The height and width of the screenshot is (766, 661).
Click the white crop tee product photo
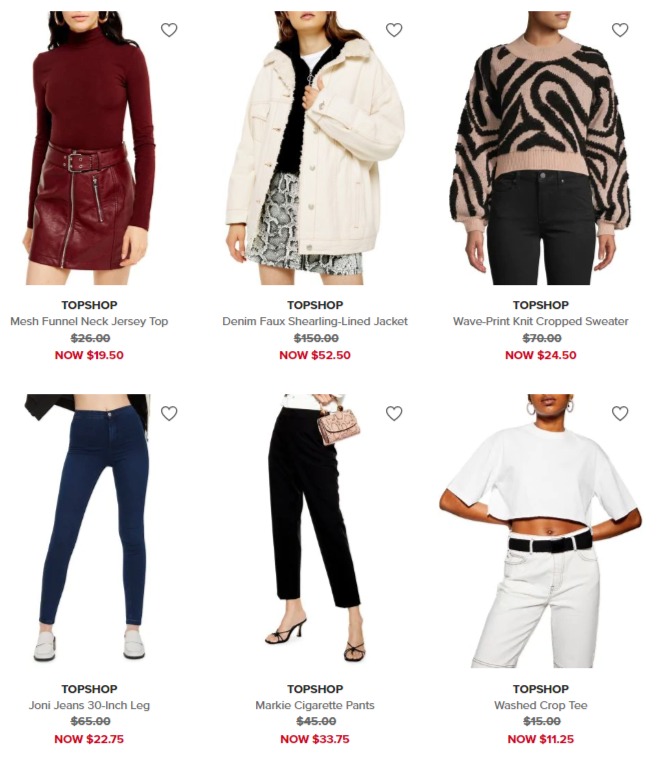click(541, 531)
